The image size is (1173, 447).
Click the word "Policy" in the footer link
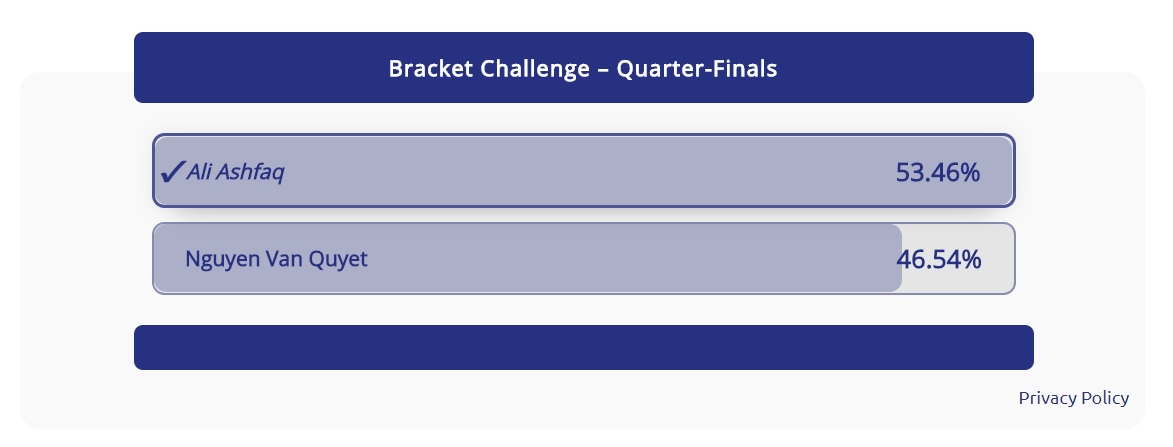click(x=1105, y=398)
